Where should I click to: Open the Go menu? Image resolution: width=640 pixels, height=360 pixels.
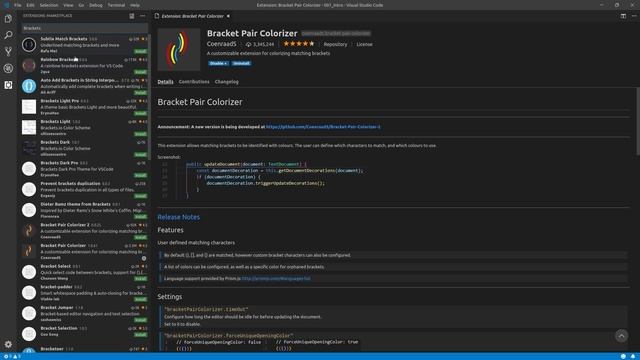[x=81, y=5]
